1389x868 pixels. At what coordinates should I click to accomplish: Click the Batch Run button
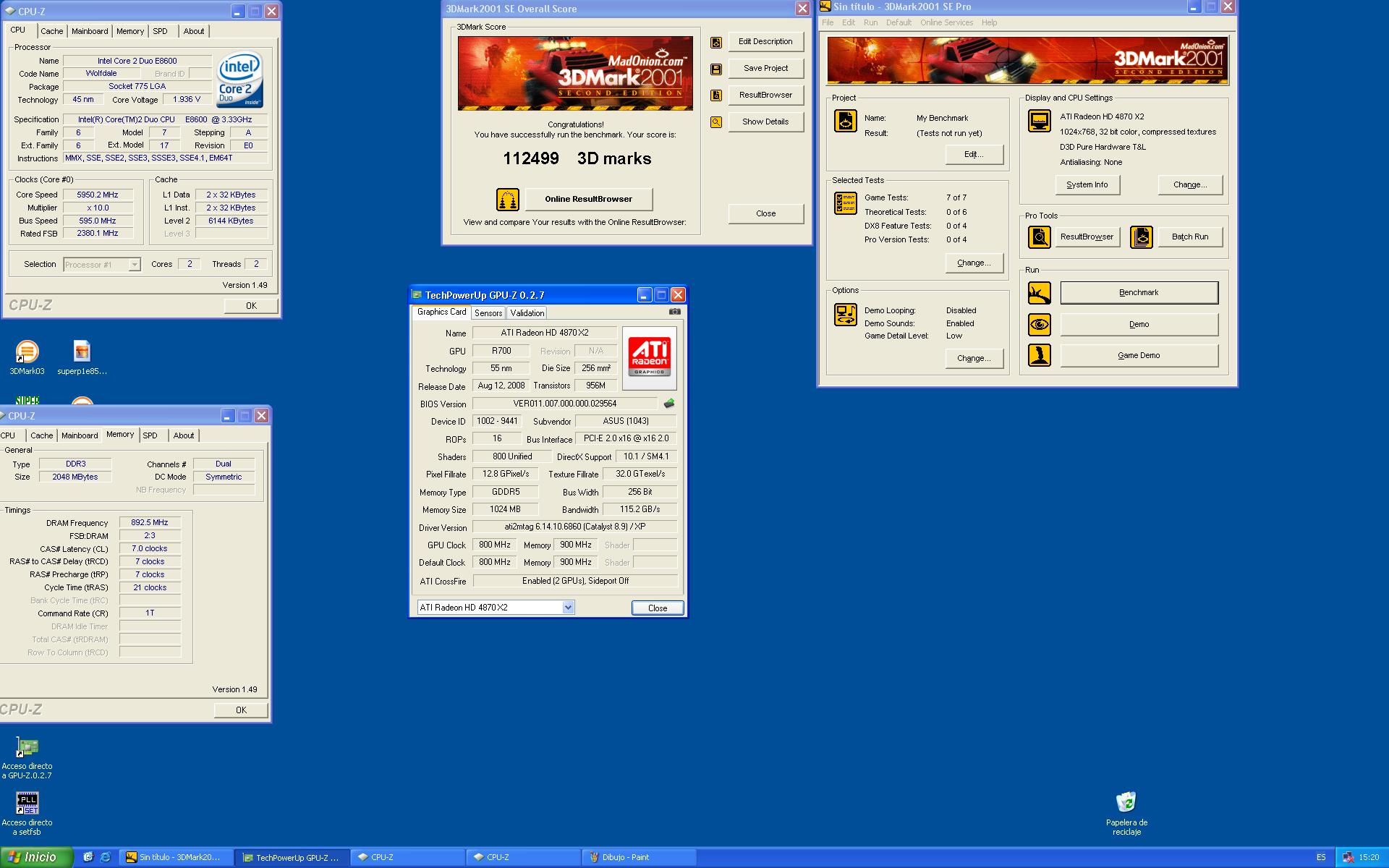tap(1190, 237)
